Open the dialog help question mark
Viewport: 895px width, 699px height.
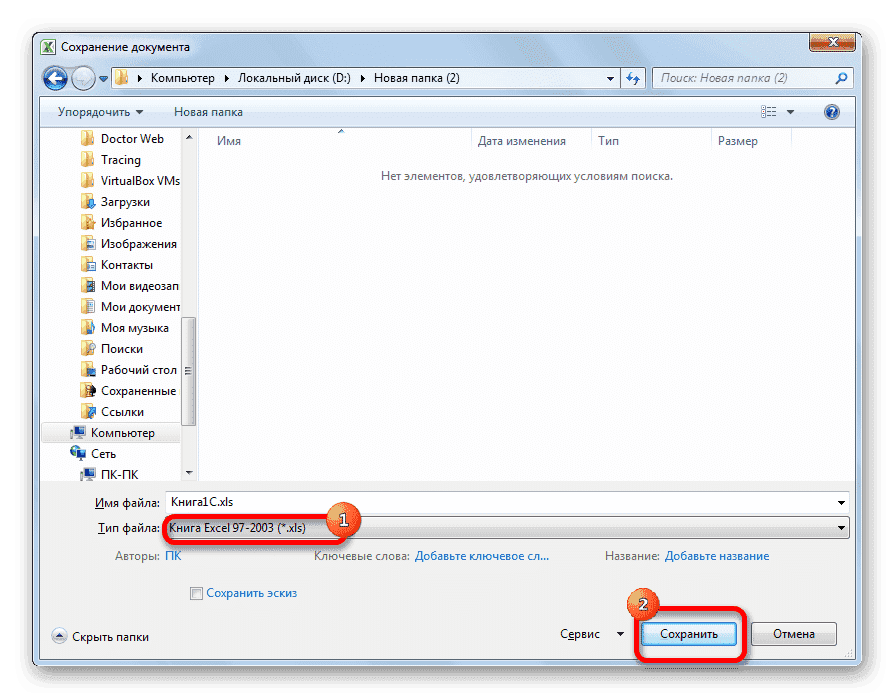pyautogui.click(x=832, y=111)
